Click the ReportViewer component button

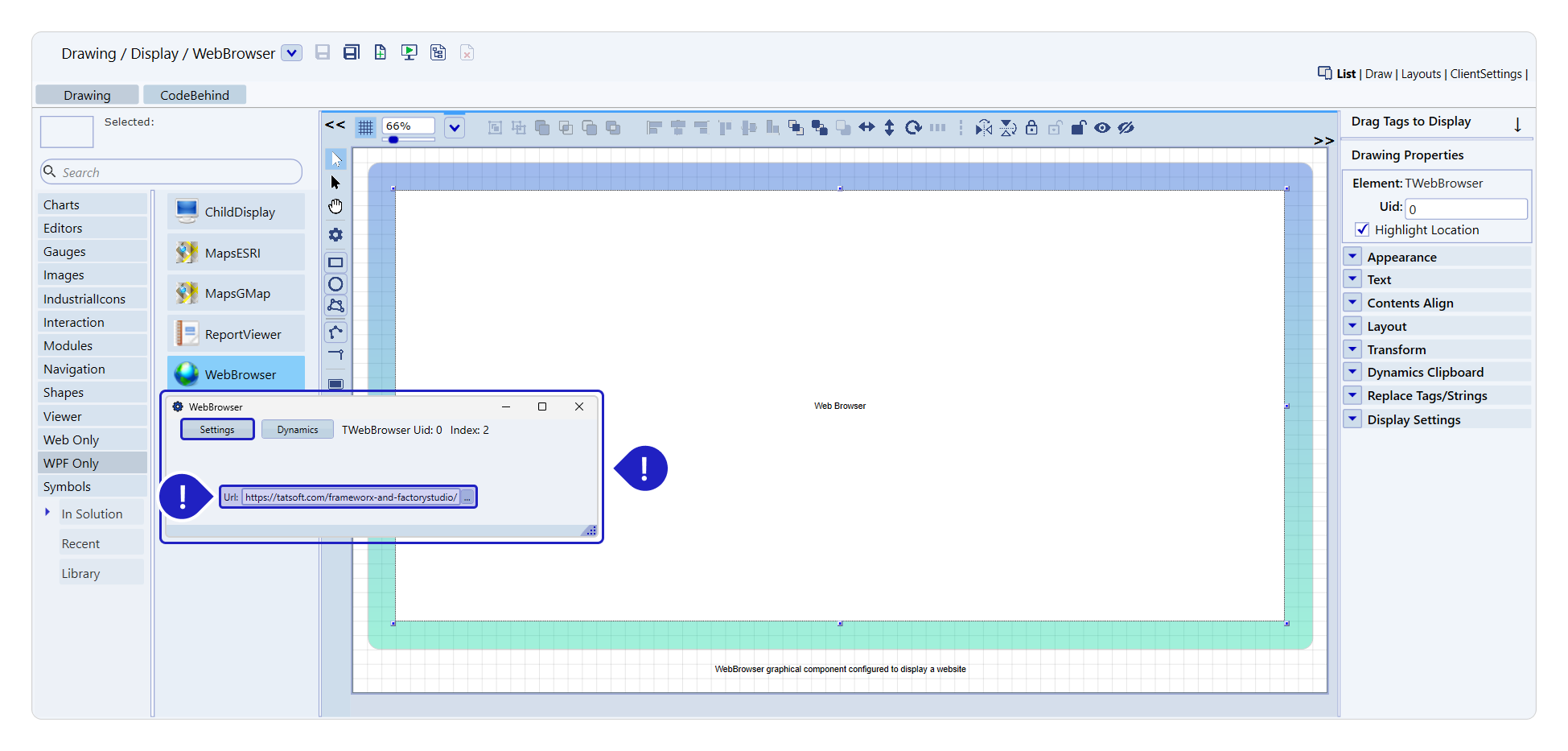[x=236, y=334]
